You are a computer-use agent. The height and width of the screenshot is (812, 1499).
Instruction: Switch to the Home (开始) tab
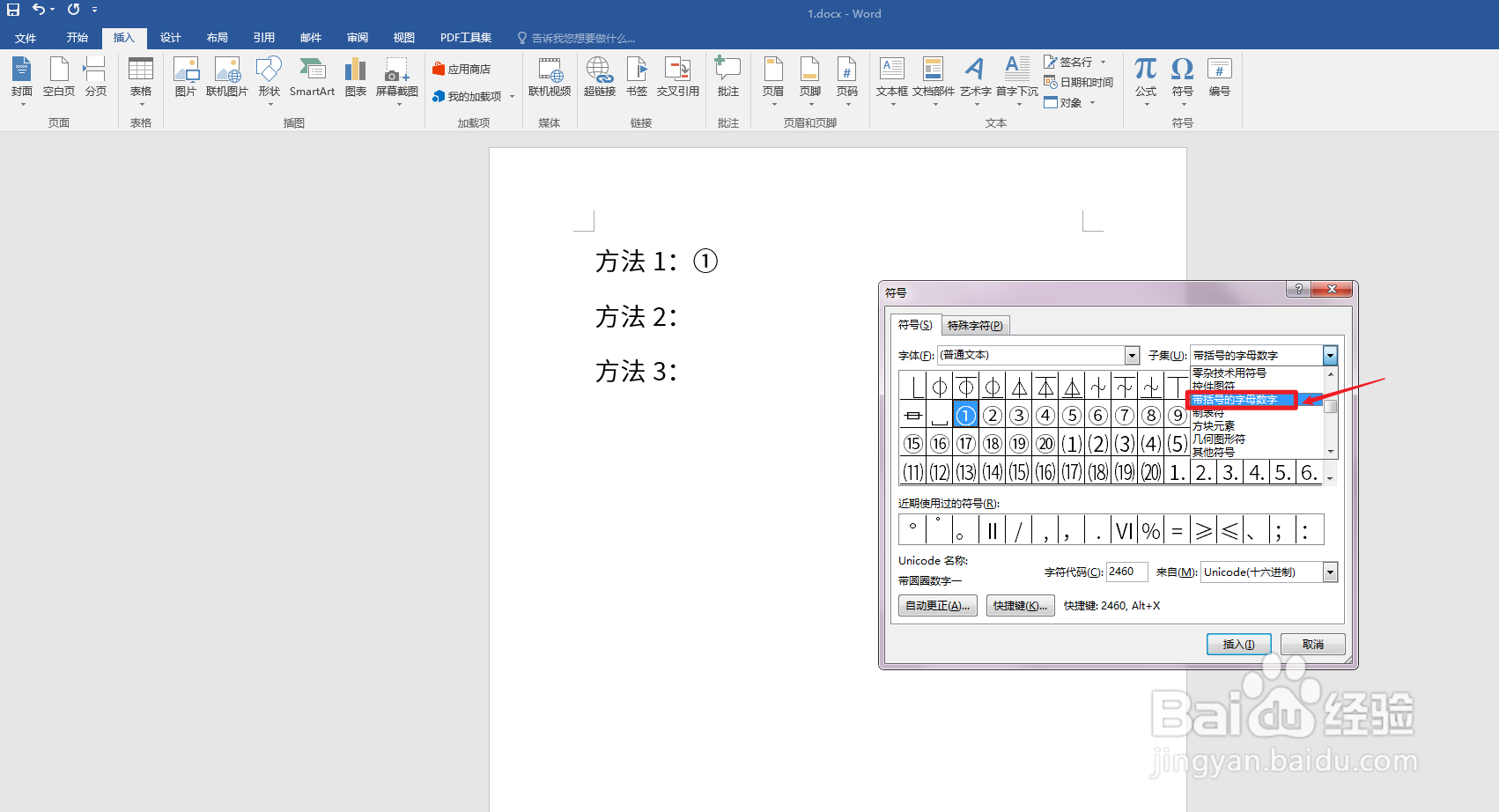tap(78, 38)
